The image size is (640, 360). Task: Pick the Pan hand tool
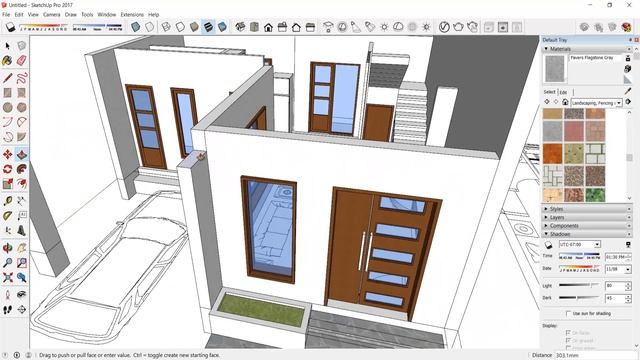[x=22, y=248]
